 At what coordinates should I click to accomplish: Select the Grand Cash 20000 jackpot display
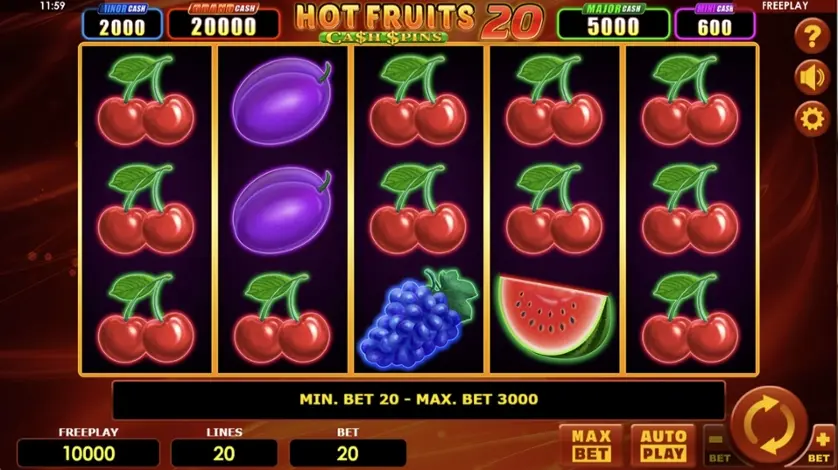pyautogui.click(x=223, y=22)
